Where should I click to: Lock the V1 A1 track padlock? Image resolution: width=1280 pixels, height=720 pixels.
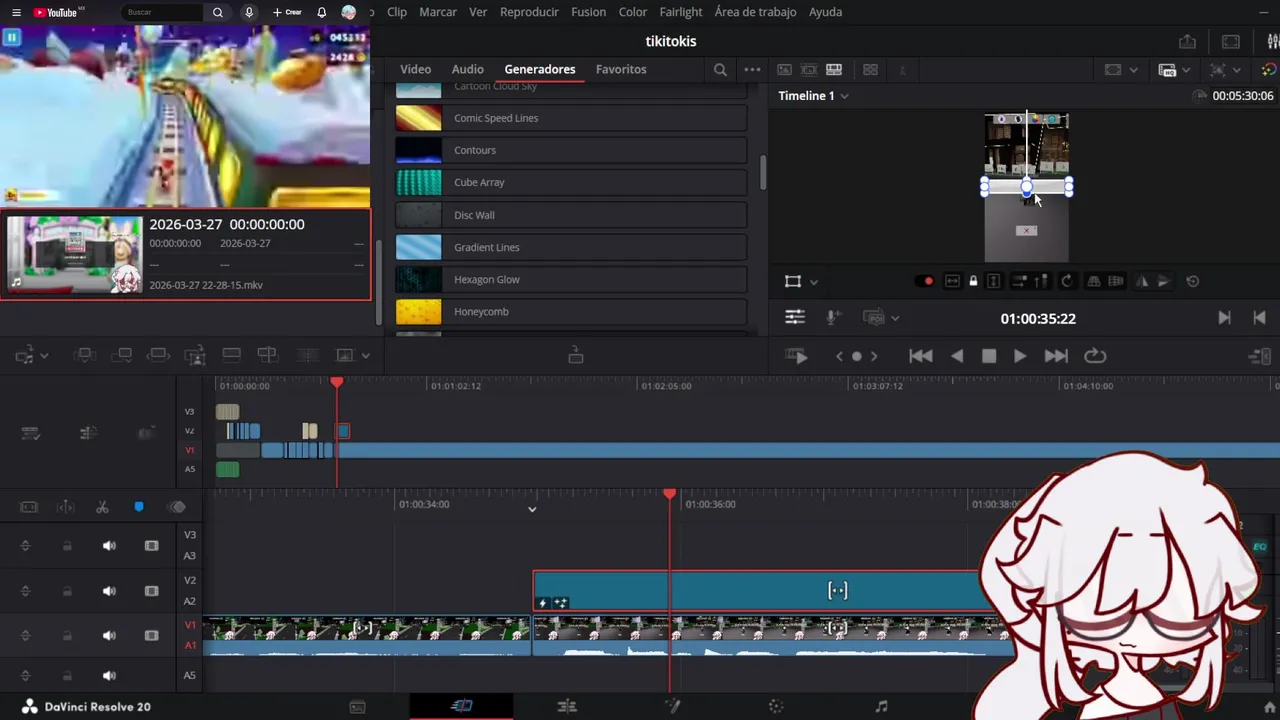(67, 635)
